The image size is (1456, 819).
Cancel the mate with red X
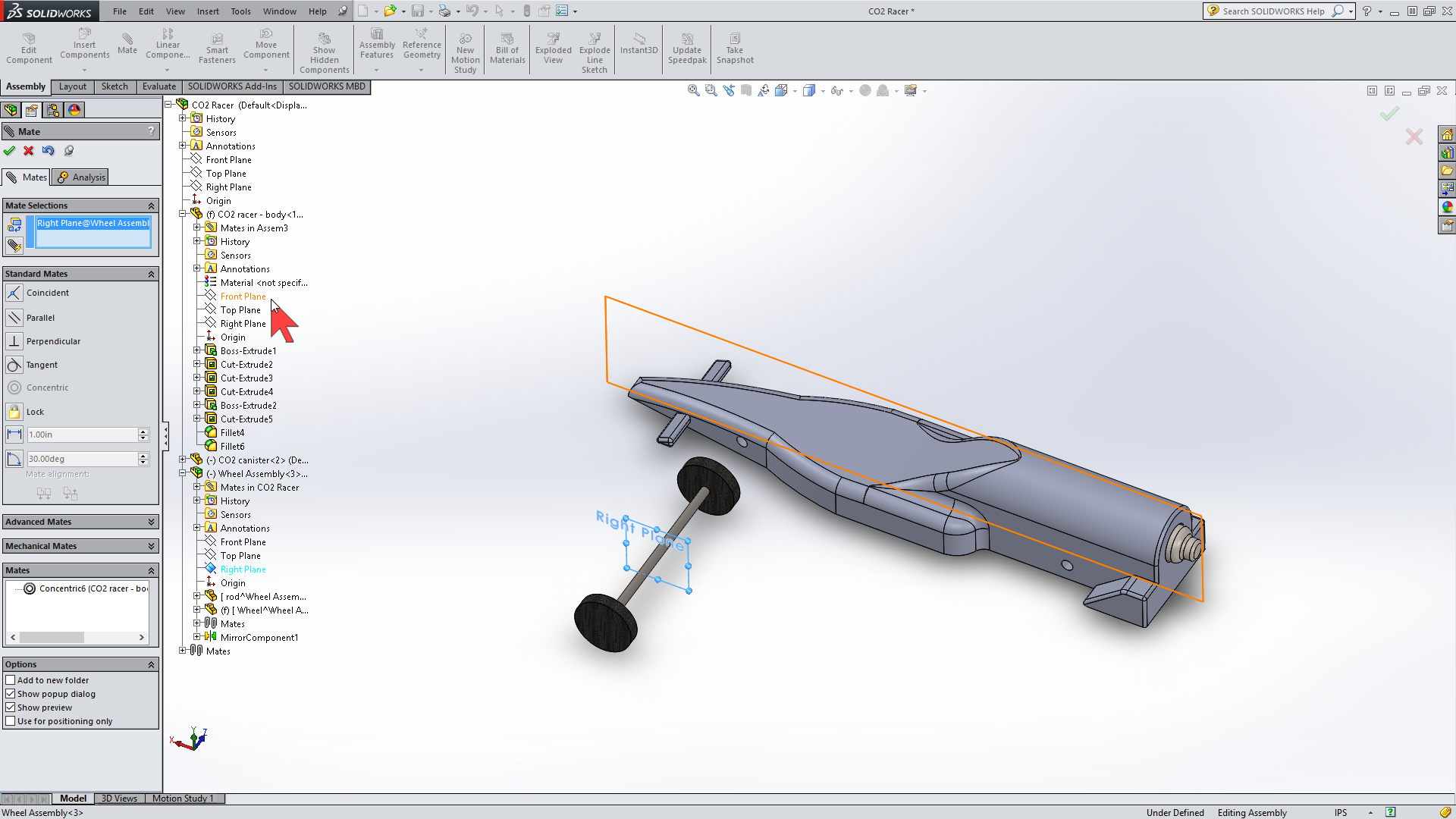[x=29, y=151]
